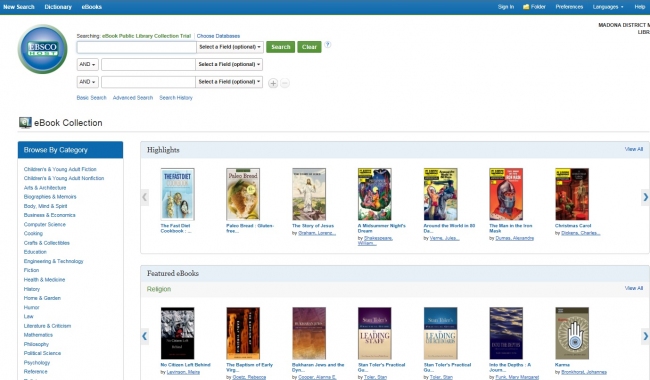The height and width of the screenshot is (380, 650).
Task: Open second search row Select a Field dropdown
Action: click(229, 64)
